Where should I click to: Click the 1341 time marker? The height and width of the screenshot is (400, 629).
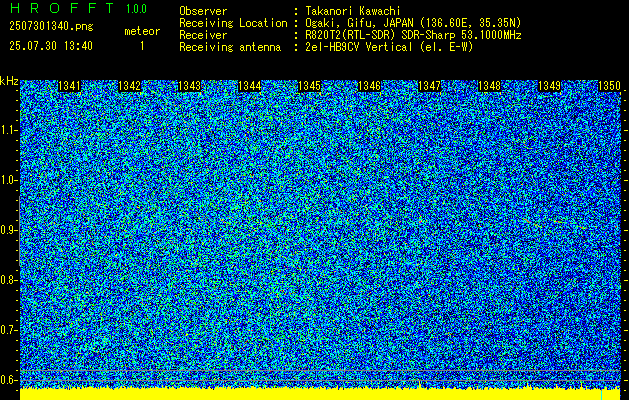point(69,86)
